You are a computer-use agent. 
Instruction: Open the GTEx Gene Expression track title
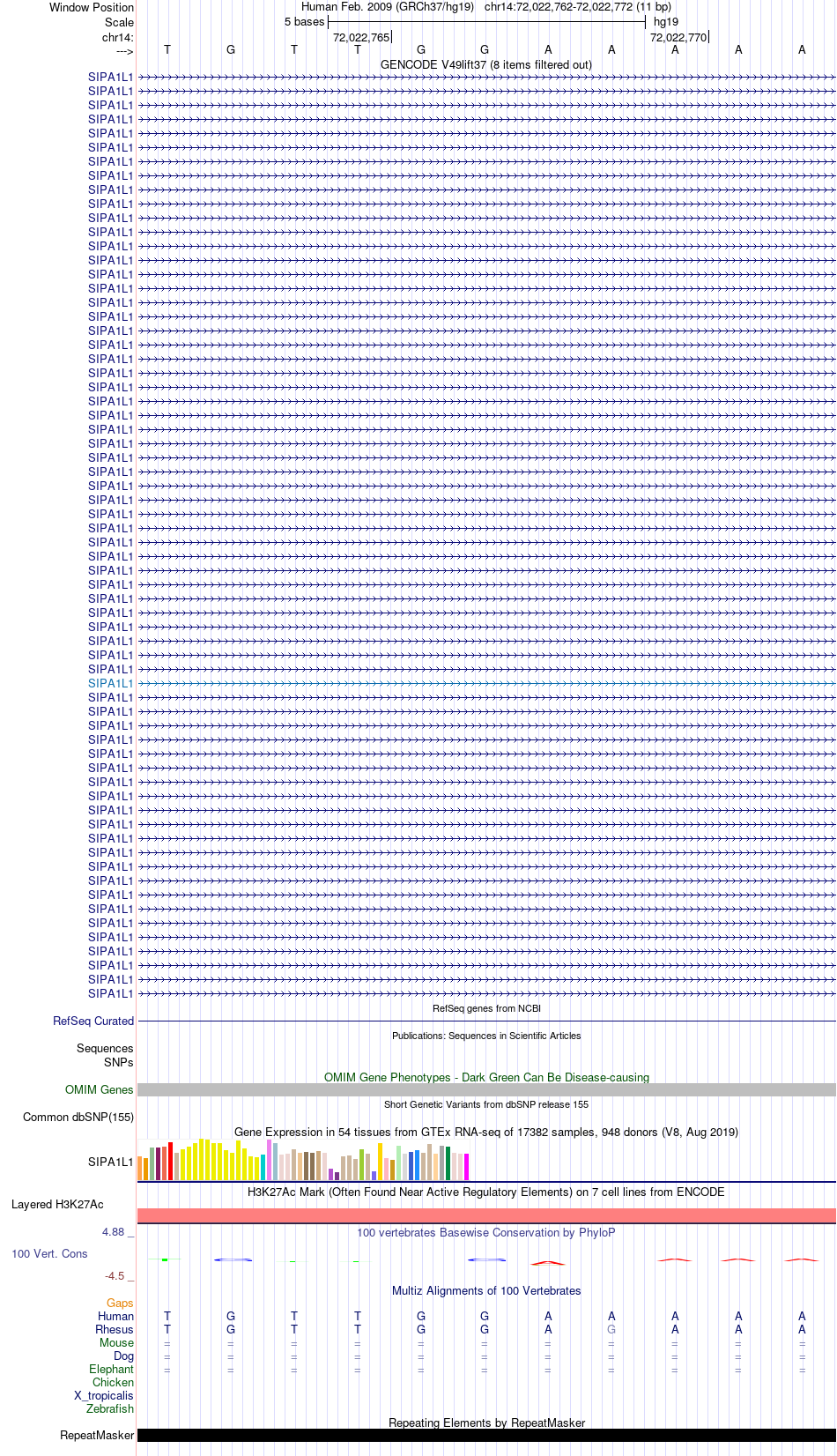tap(486, 1132)
